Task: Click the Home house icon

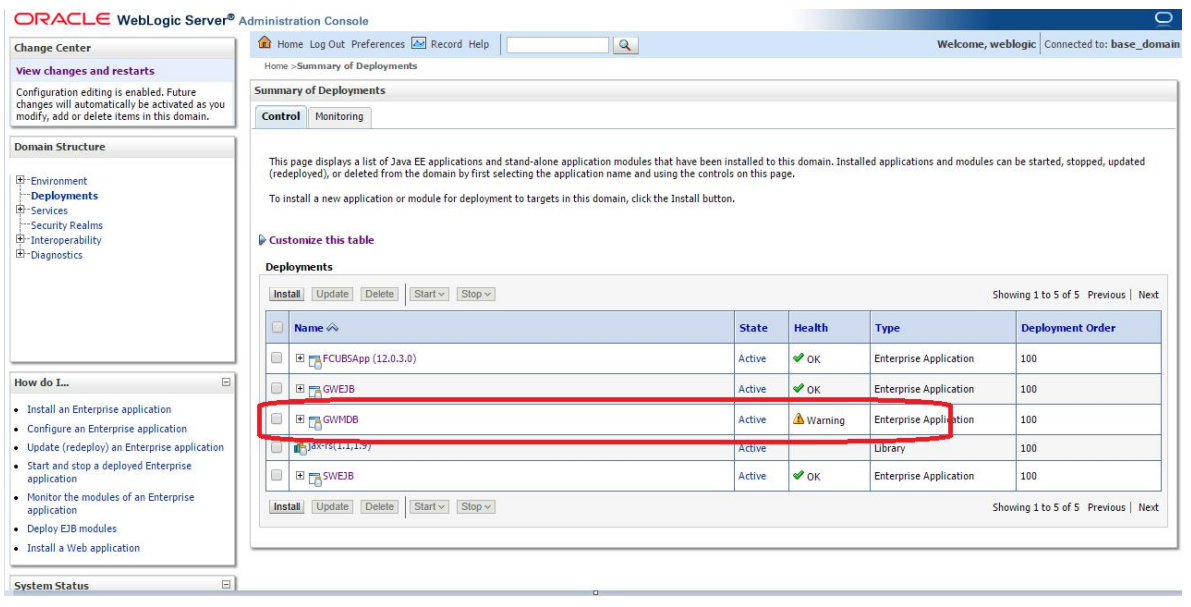Action: [264, 43]
